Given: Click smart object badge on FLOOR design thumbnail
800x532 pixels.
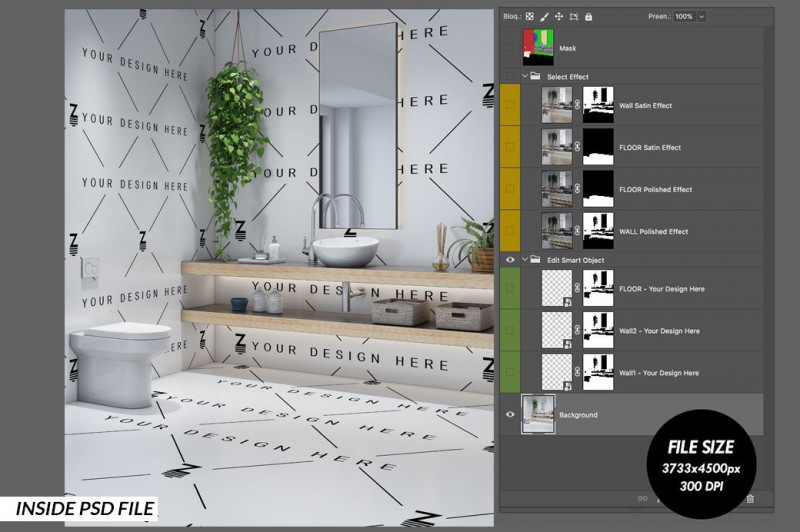Looking at the screenshot, I should click(567, 302).
